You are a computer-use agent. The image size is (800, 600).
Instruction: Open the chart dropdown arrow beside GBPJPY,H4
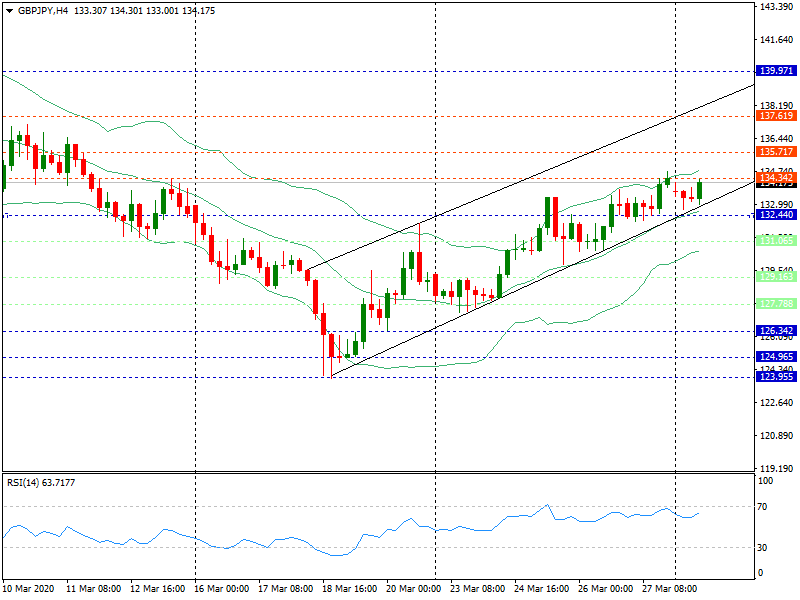click(x=9, y=11)
